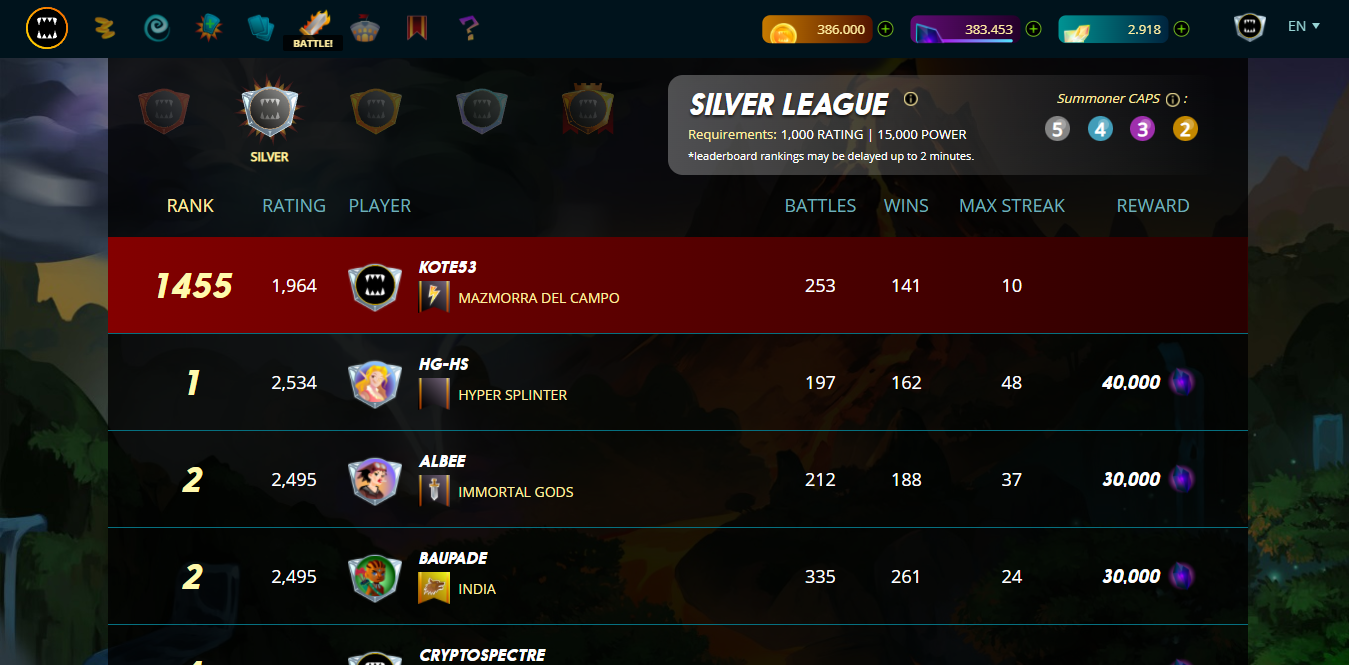Add more credits with plus button
1349x665 pixels.
(x=885, y=29)
